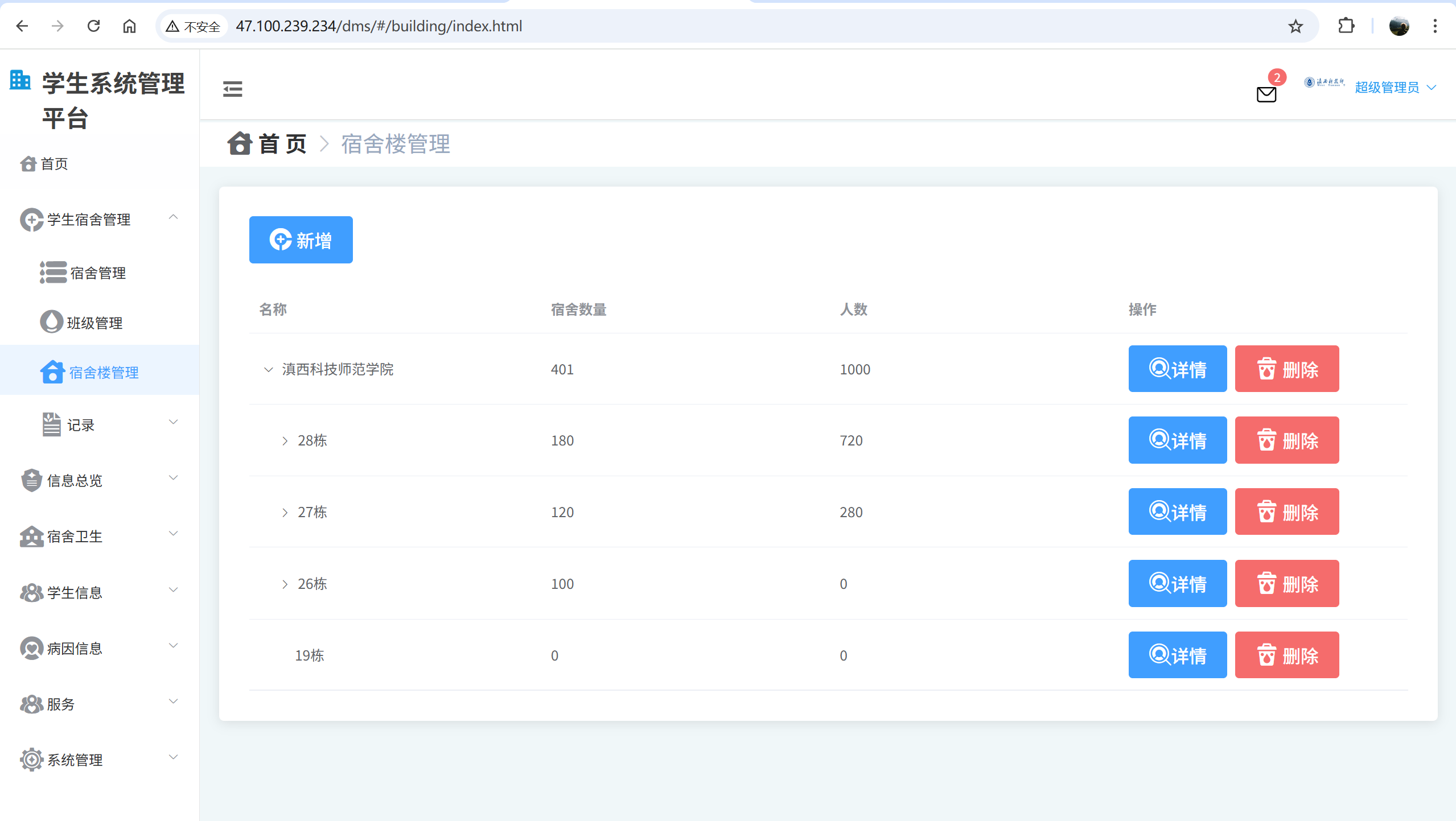Screen dimensions: 1456x821
Task: Open 宿舍管理 in the sidebar
Action: (97, 273)
